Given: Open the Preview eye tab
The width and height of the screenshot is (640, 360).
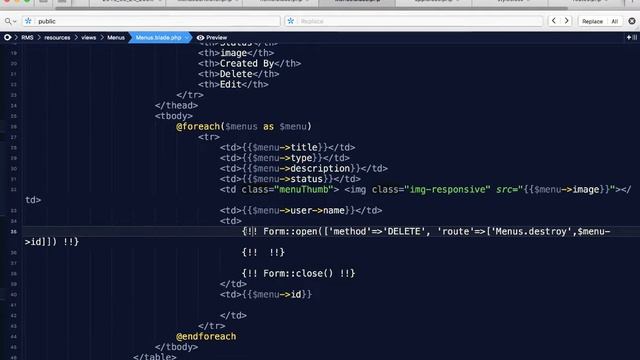Looking at the screenshot, I should point(212,38).
